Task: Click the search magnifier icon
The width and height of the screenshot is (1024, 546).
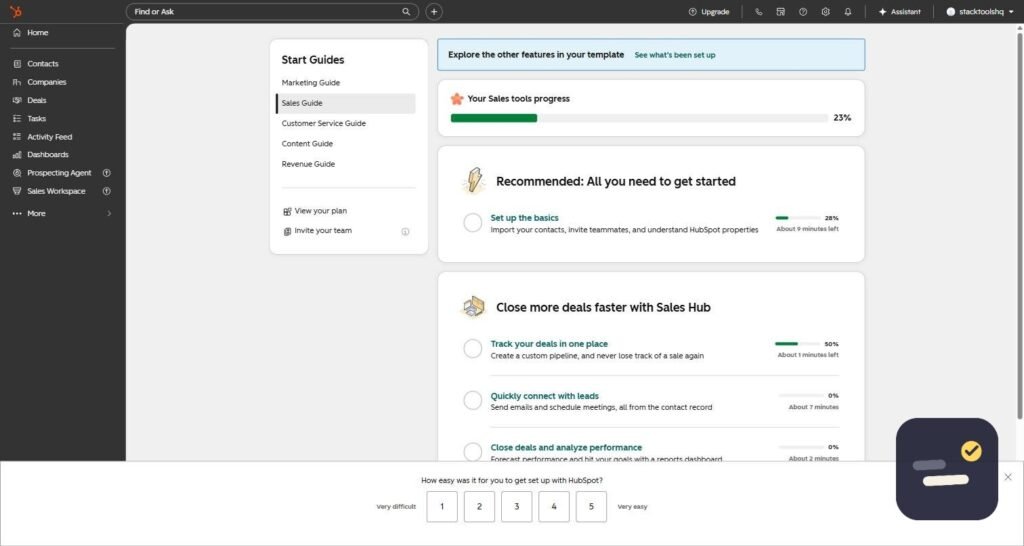Action: coord(406,11)
